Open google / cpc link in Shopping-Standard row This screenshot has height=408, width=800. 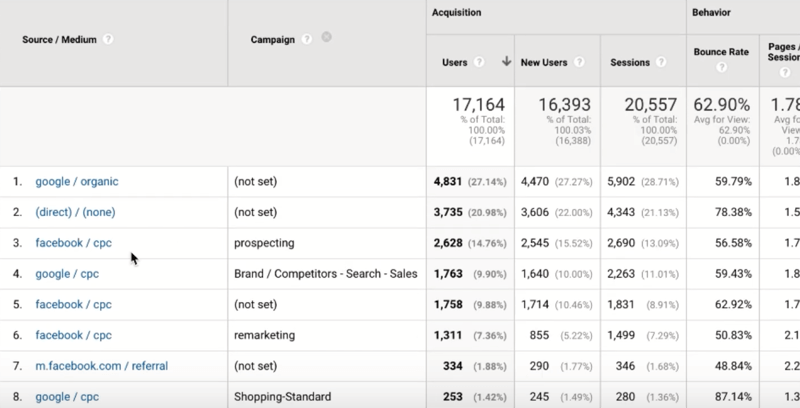click(x=67, y=397)
